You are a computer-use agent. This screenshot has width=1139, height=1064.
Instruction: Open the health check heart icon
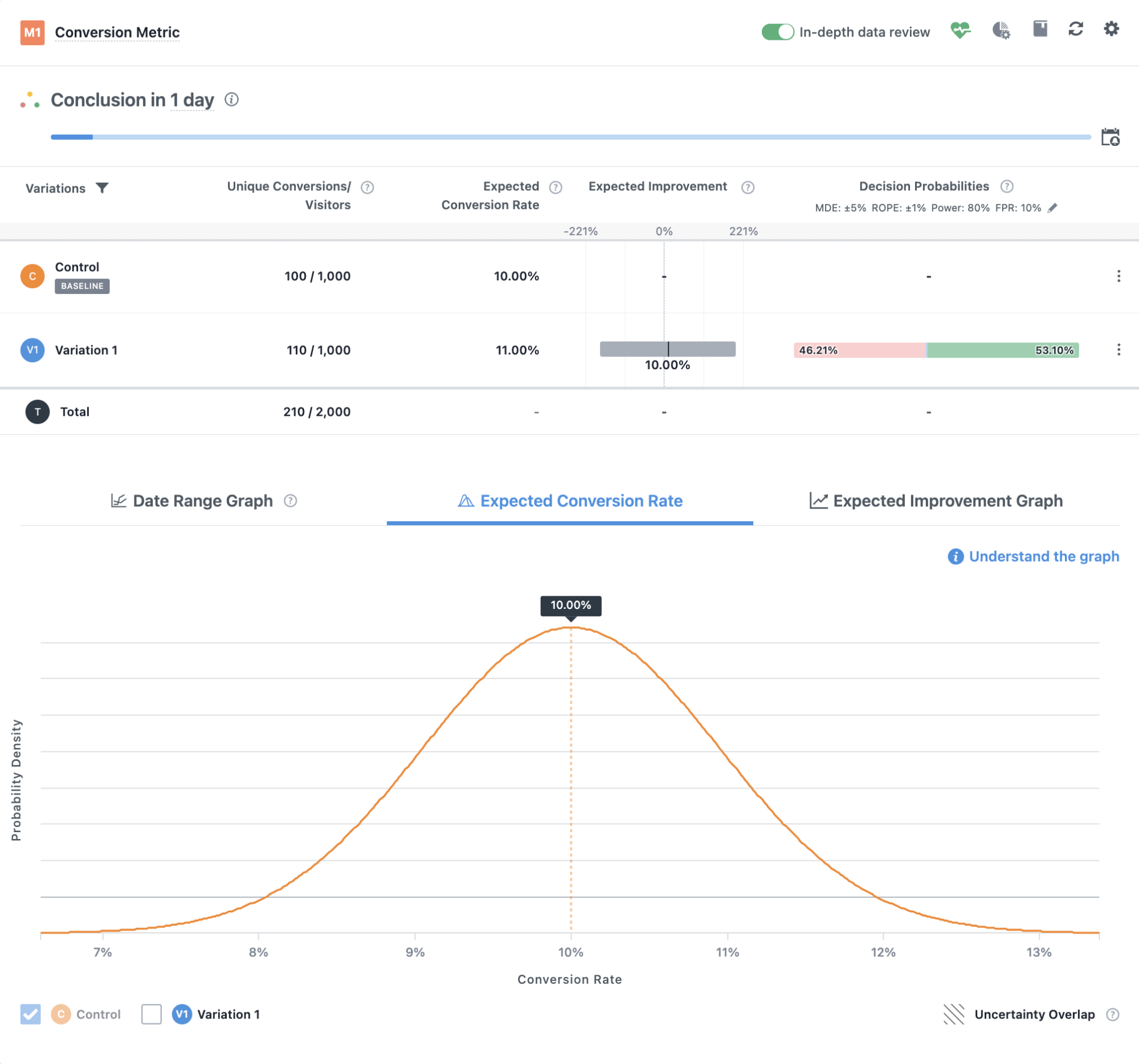pos(960,30)
